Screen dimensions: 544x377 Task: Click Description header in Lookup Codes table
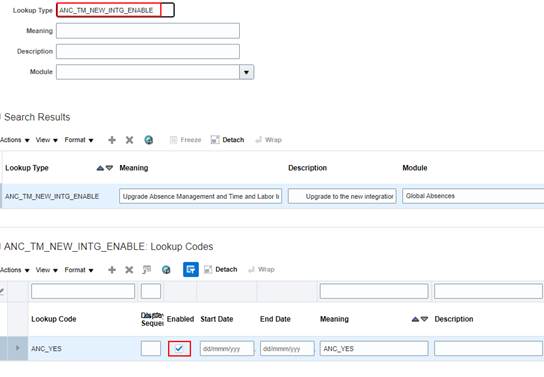(x=454, y=319)
